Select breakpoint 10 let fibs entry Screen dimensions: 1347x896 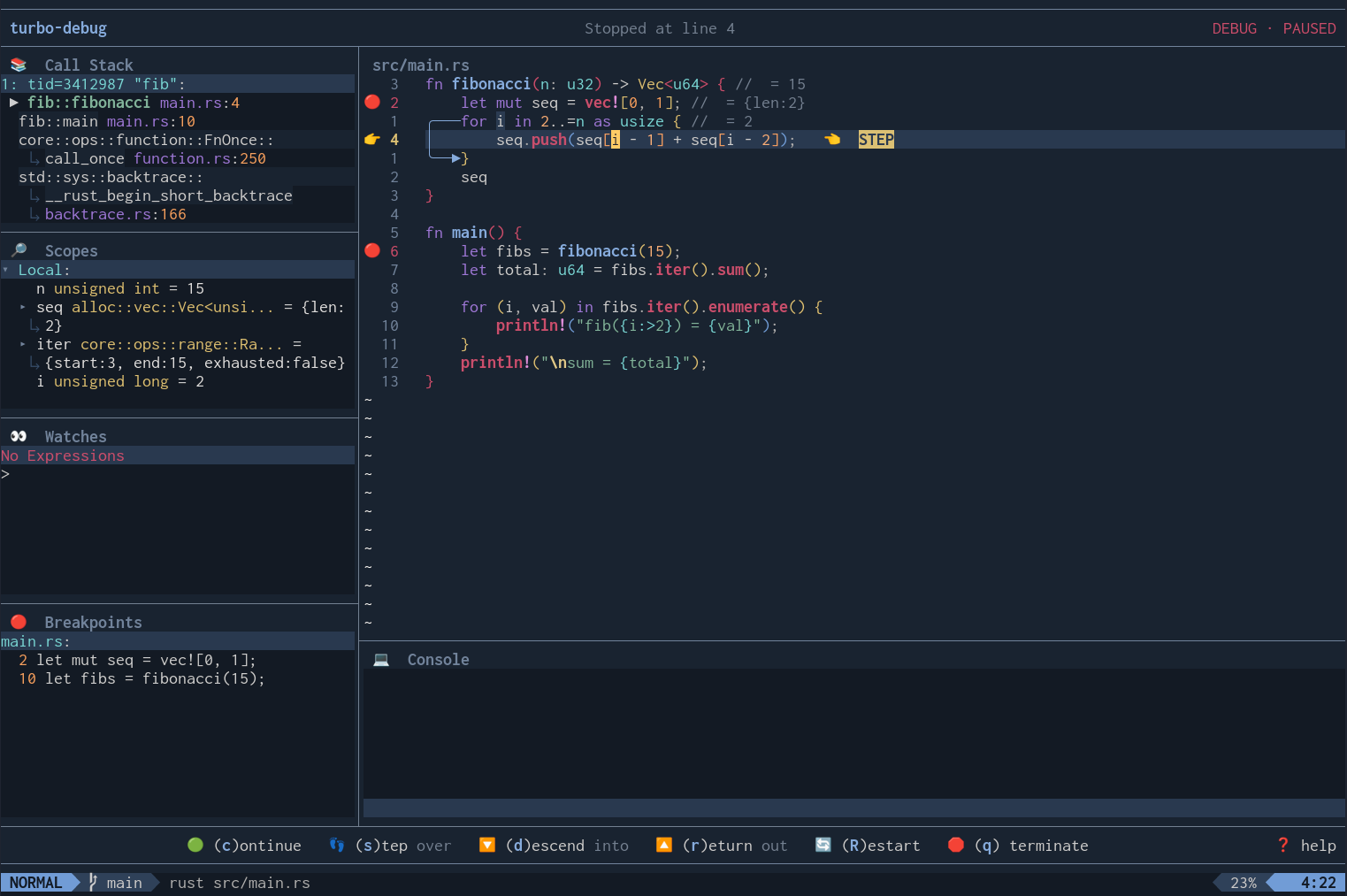142,678
